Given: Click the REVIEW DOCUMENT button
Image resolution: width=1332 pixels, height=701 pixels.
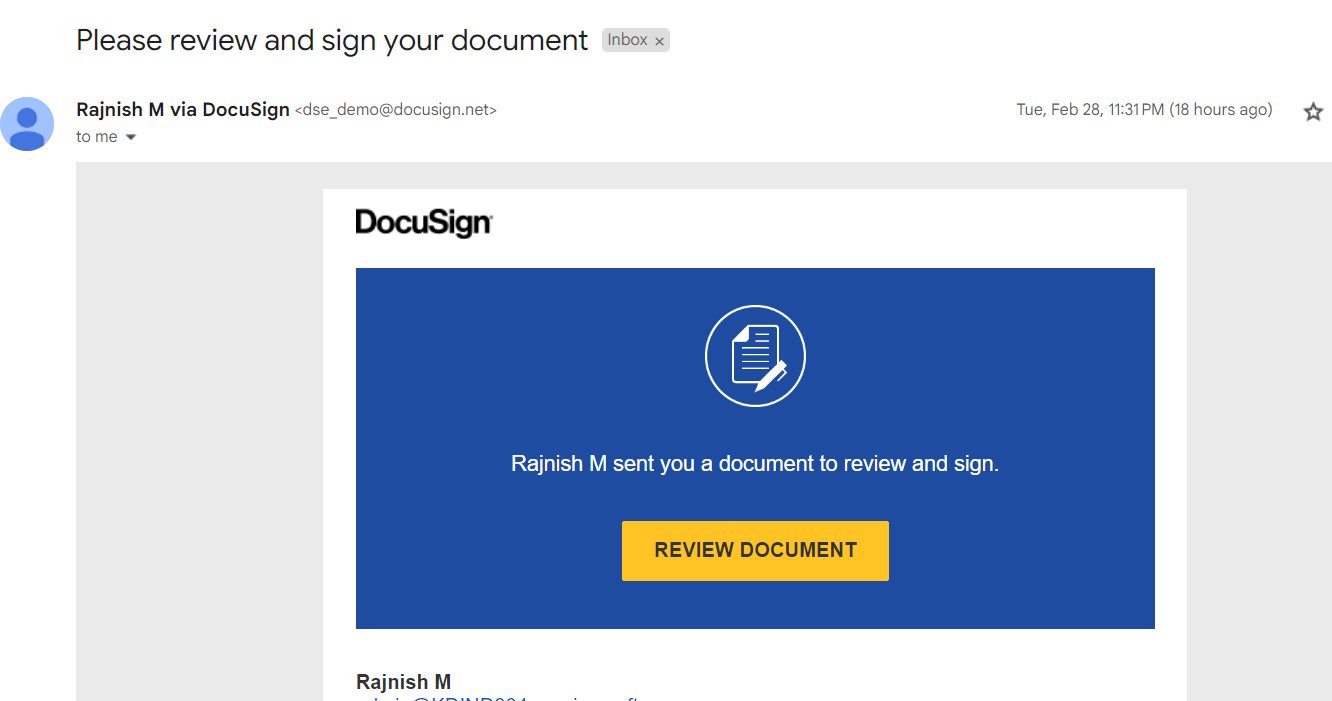Looking at the screenshot, I should (x=755, y=550).
